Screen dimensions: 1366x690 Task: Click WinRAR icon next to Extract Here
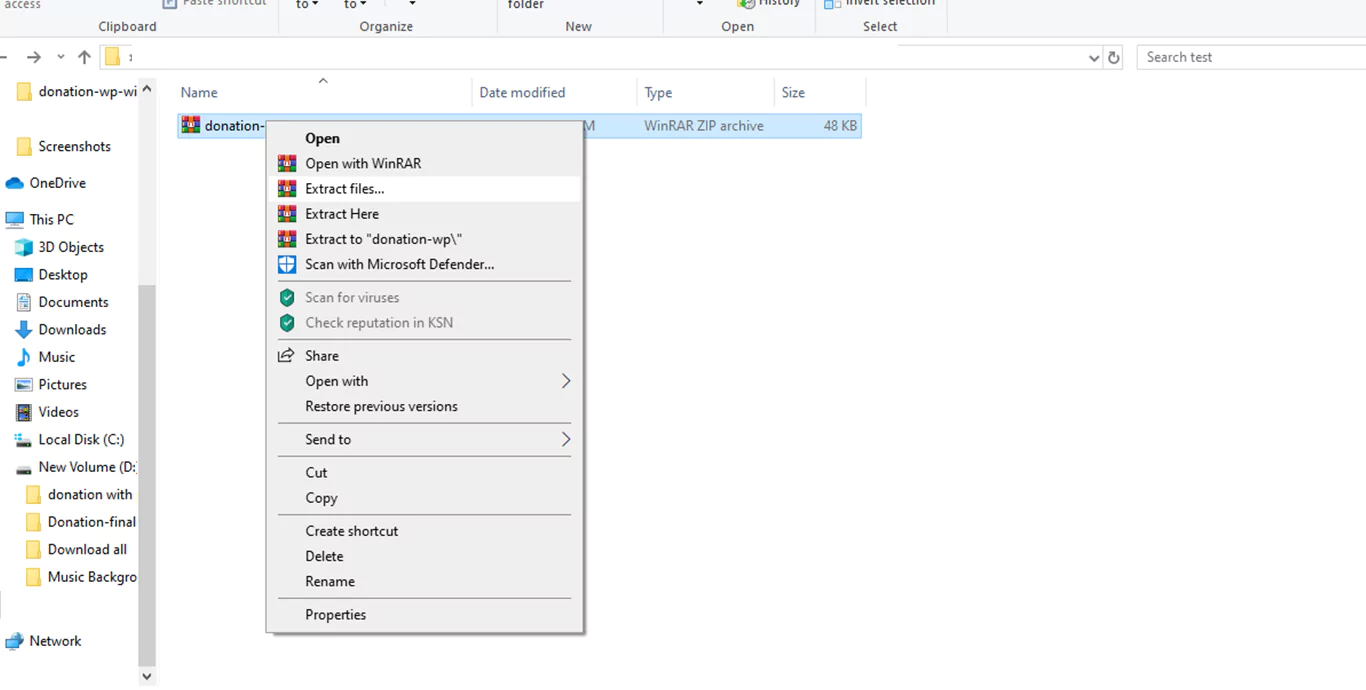(287, 214)
